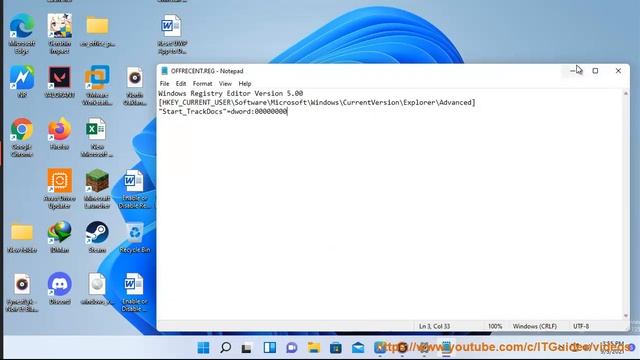
Task: Click "Windows (CRLF)" in the status bar
Action: (535, 326)
